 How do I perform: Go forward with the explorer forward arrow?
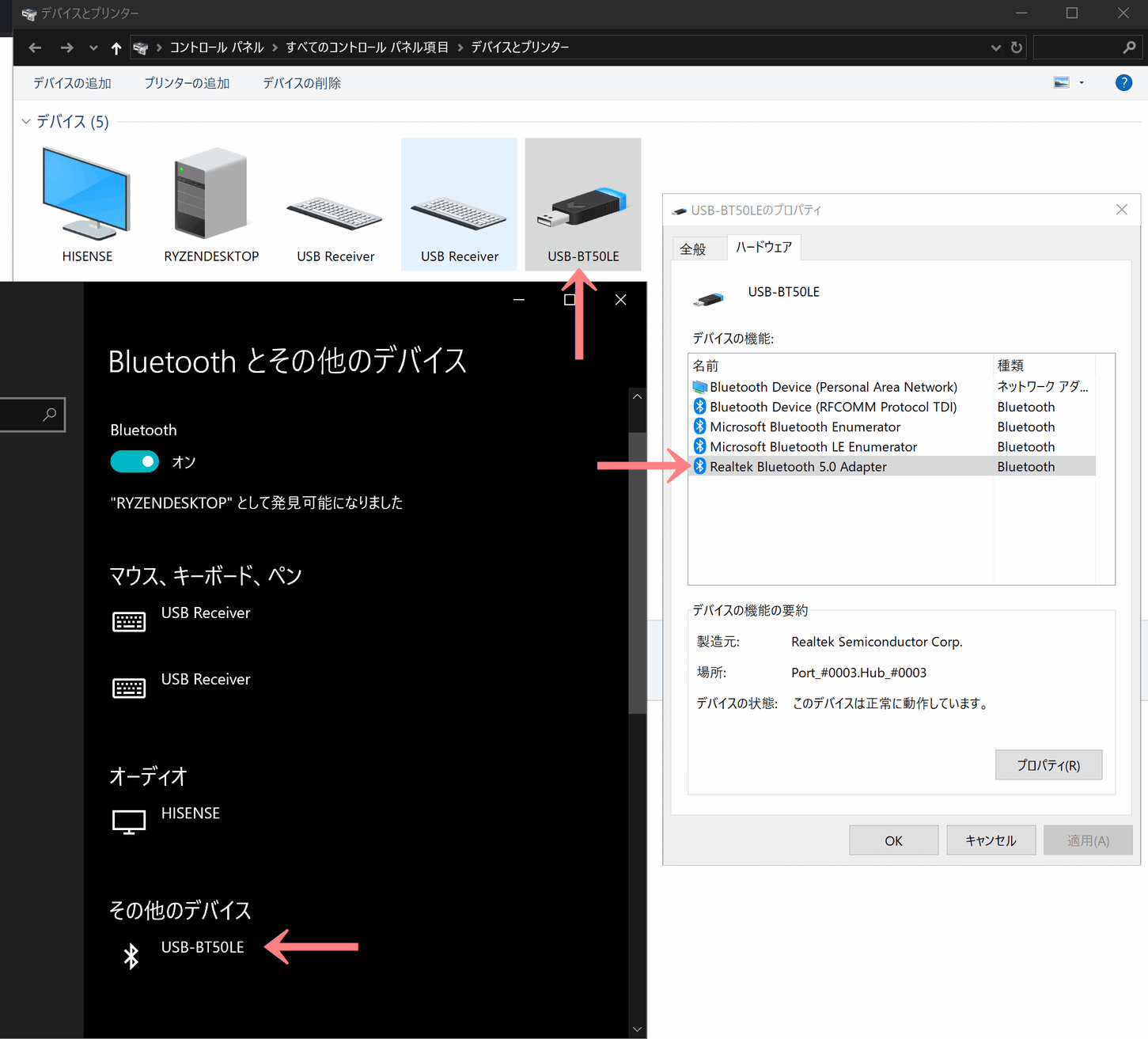pyautogui.click(x=67, y=47)
